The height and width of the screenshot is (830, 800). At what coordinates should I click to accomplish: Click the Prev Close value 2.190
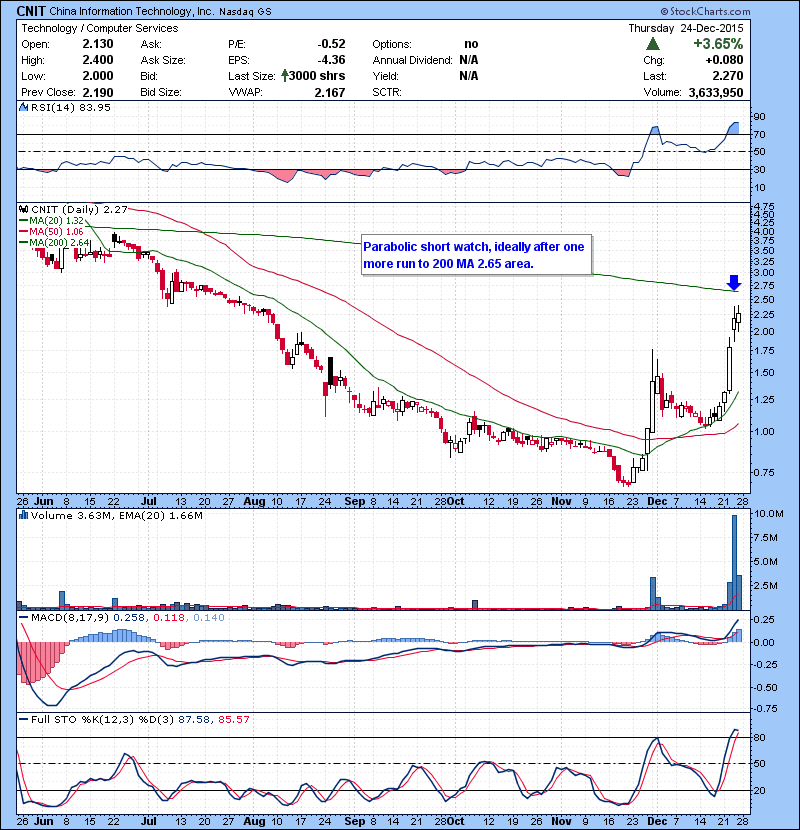click(97, 92)
